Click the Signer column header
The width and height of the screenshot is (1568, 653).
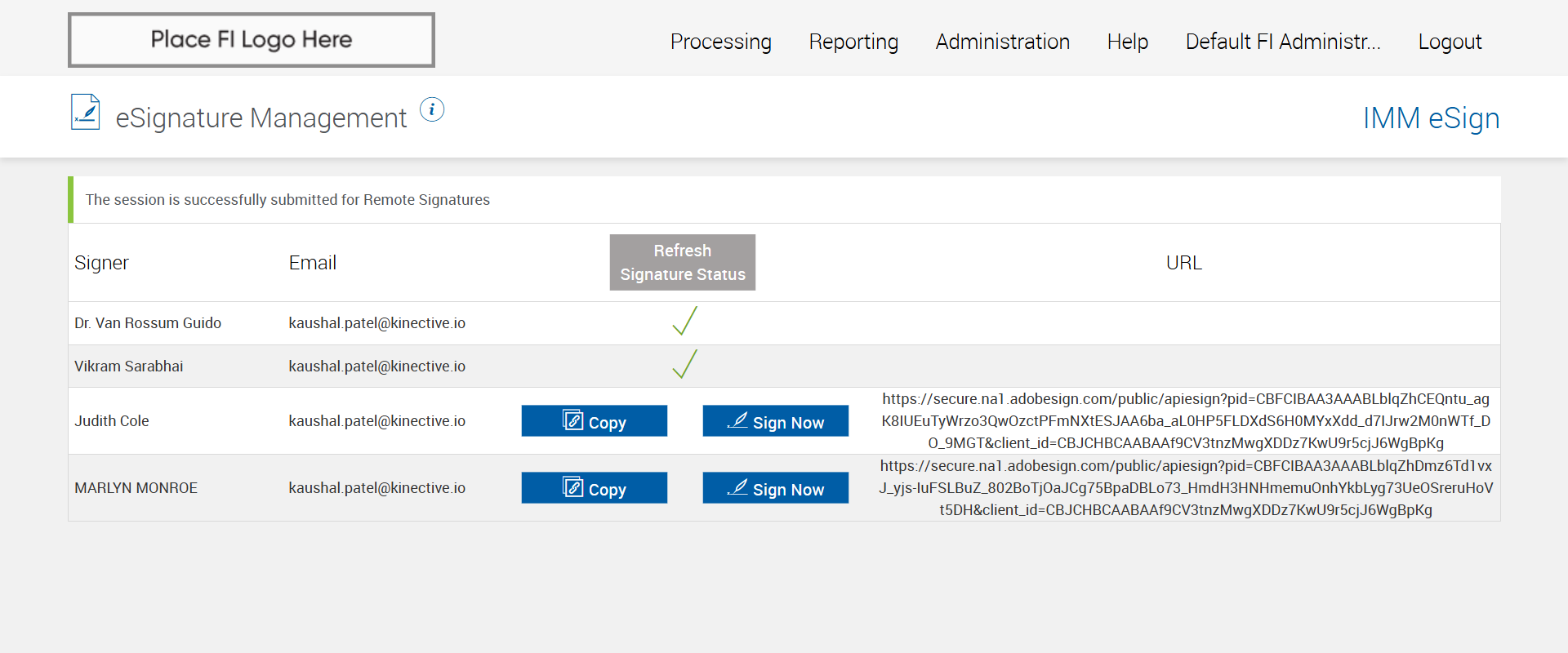101,263
